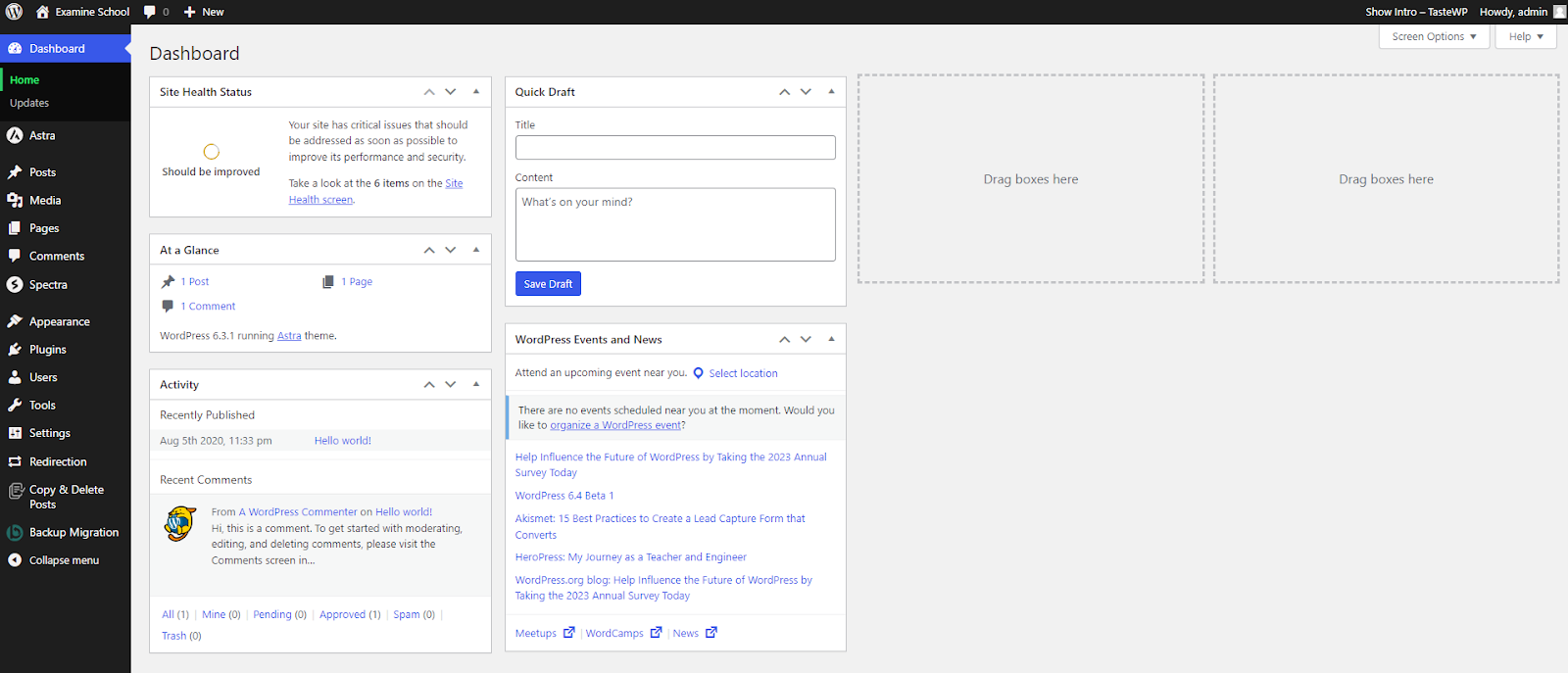Screen dimensions: 1568x673
Task: Open the HeroPress: My Journey news link
Action: click(x=631, y=557)
